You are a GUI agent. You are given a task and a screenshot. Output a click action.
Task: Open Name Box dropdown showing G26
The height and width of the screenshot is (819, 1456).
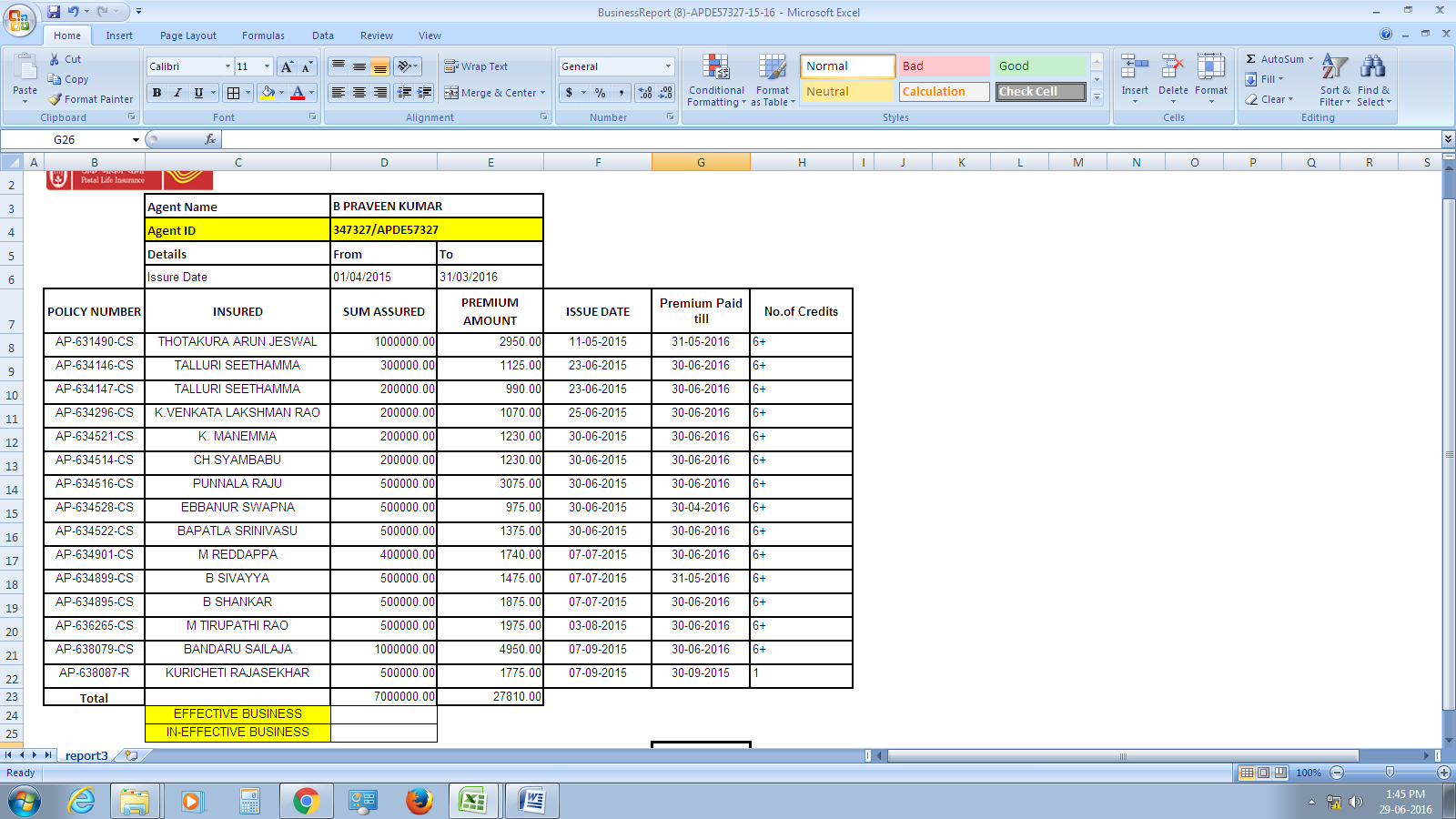pyautogui.click(x=136, y=139)
